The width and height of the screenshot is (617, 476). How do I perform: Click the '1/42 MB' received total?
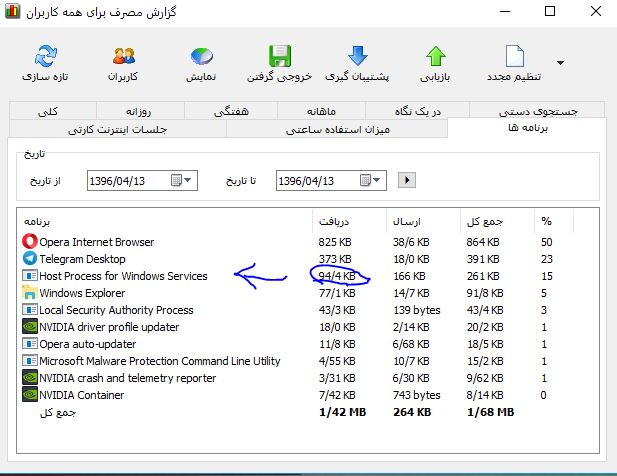343,412
